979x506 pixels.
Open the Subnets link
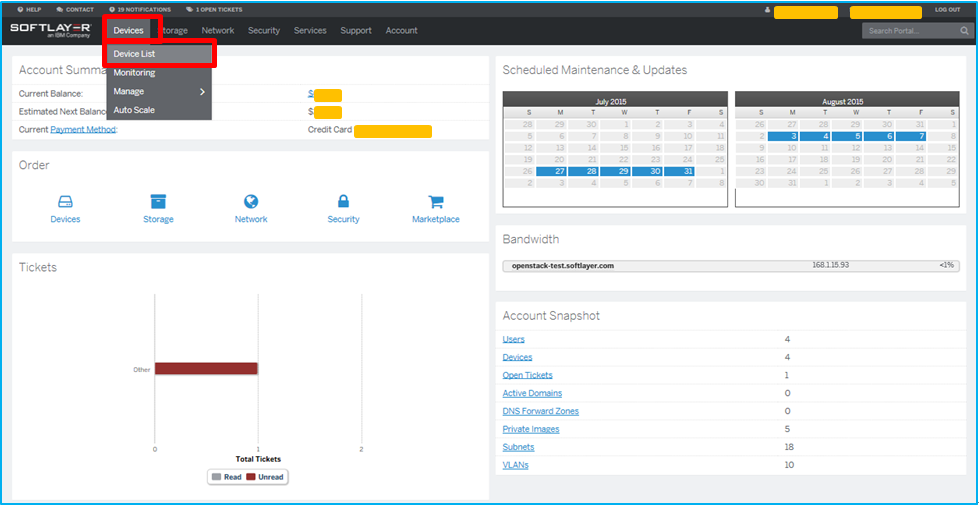click(x=518, y=448)
